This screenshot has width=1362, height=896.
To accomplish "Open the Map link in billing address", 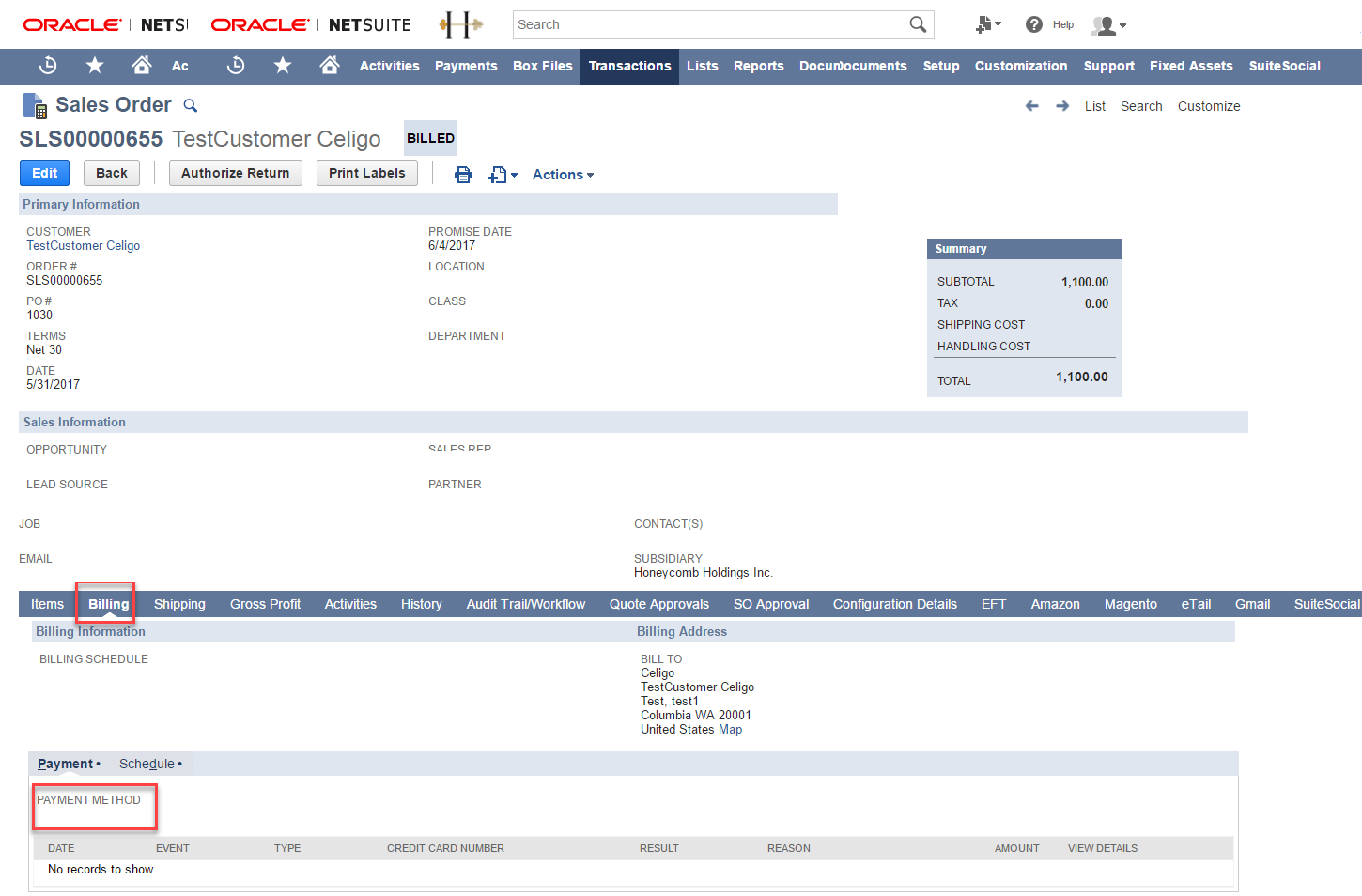I will pyautogui.click(x=730, y=729).
